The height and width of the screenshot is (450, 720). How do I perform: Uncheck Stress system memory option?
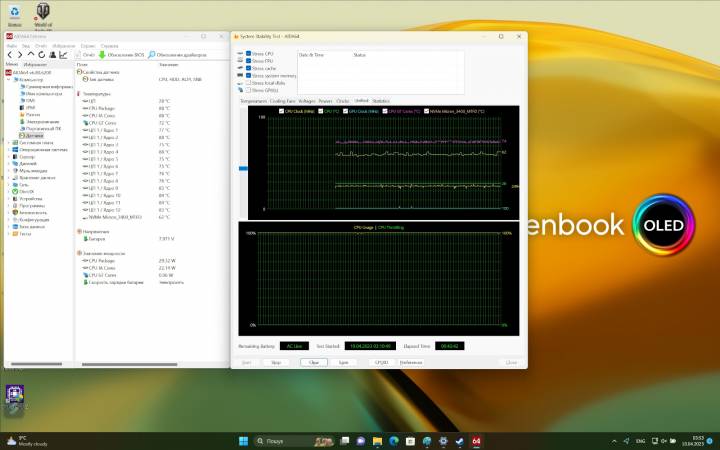click(x=248, y=75)
